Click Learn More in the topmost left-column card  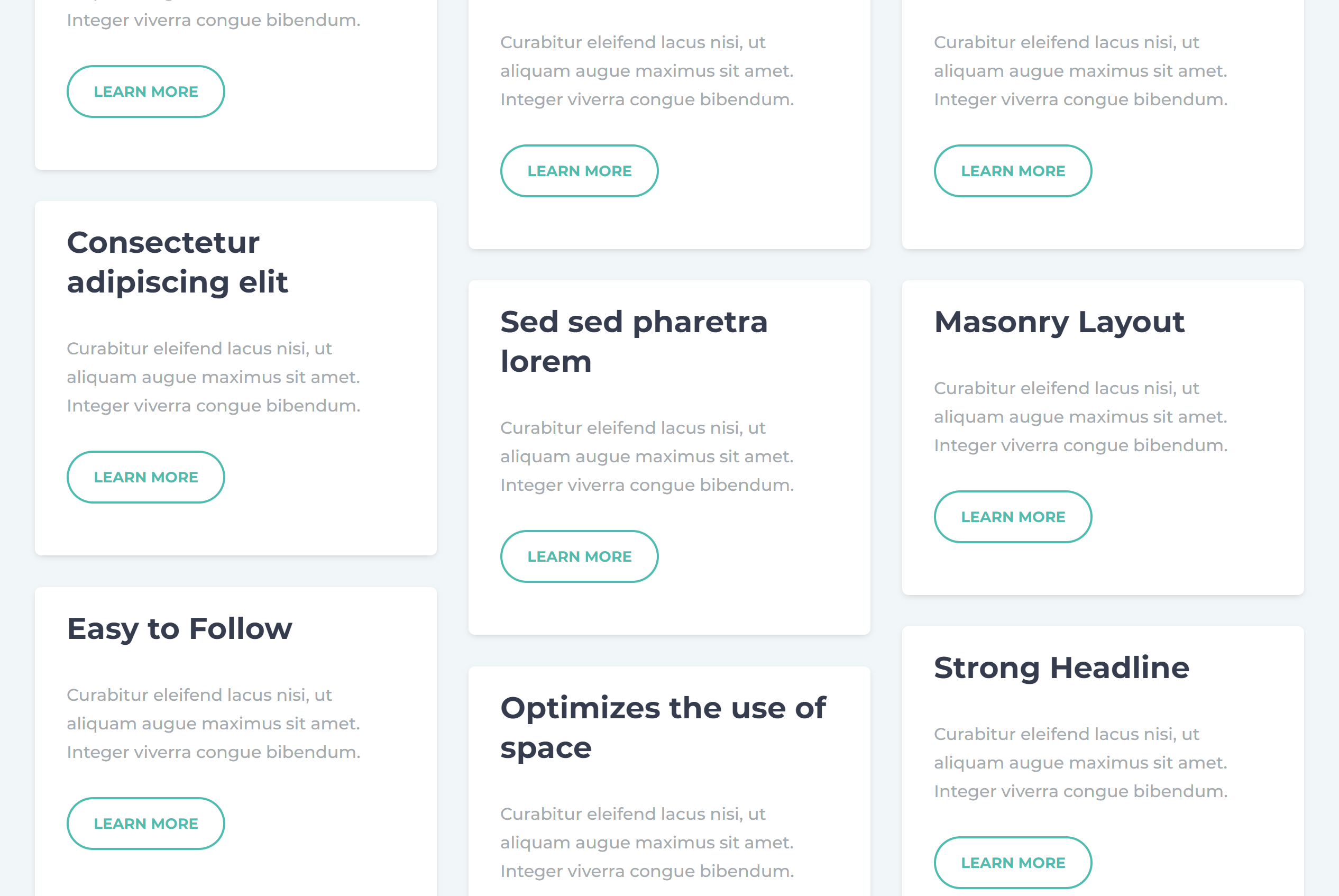tap(145, 92)
